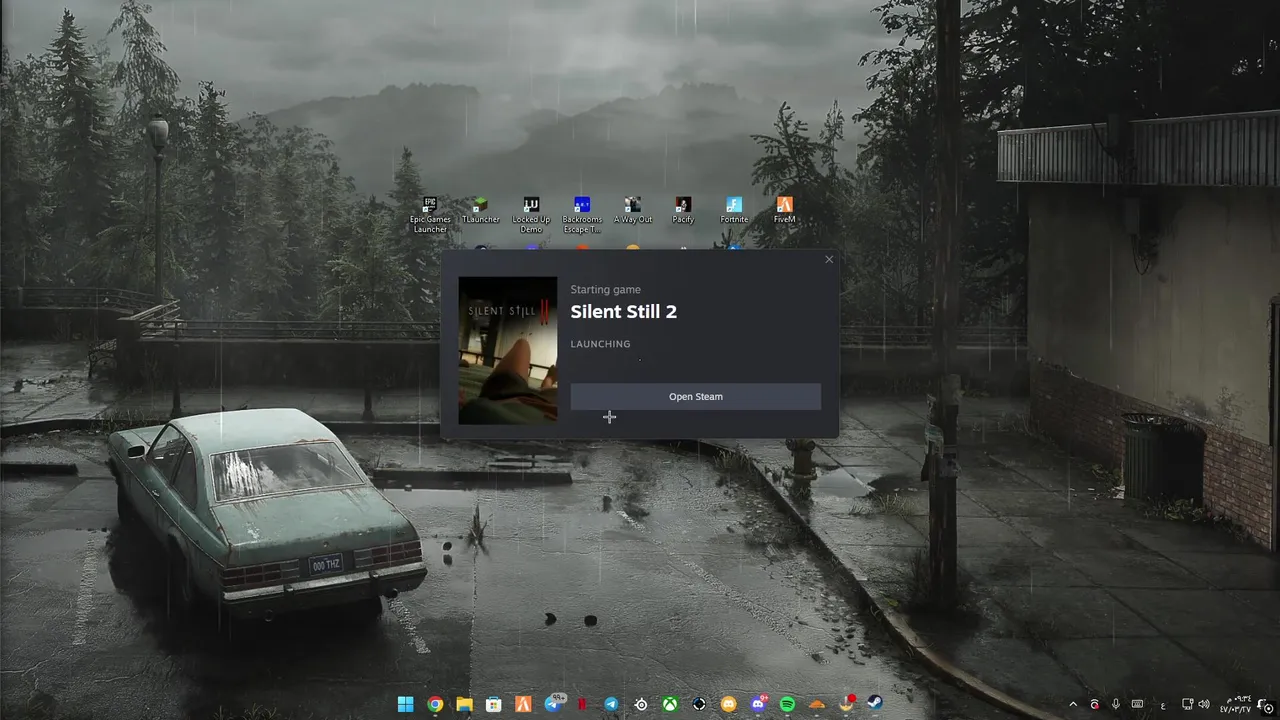Click the screen recording tray icon
This screenshot has width=1280, height=720.
(1095, 704)
